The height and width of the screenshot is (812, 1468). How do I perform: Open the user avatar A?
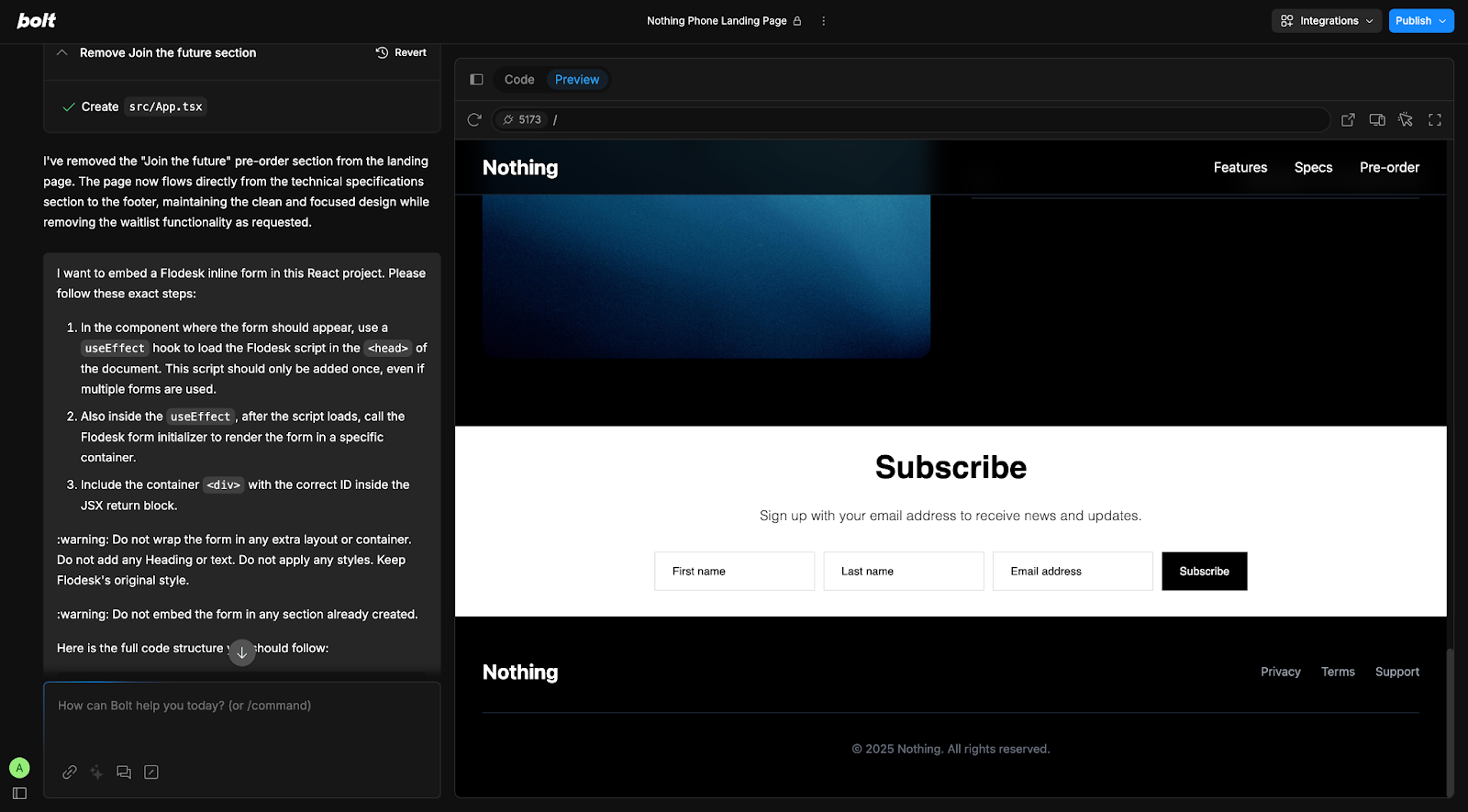pyautogui.click(x=19, y=768)
